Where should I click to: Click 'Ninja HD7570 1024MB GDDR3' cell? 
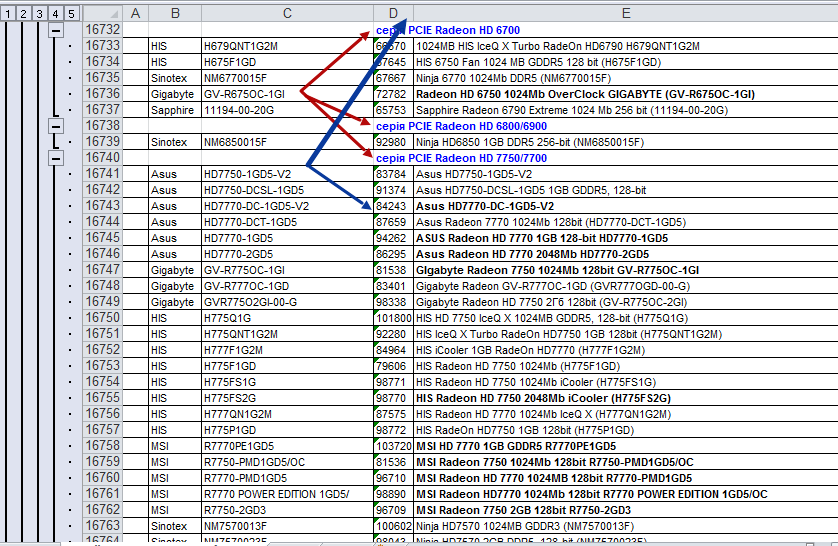[x=626, y=527]
